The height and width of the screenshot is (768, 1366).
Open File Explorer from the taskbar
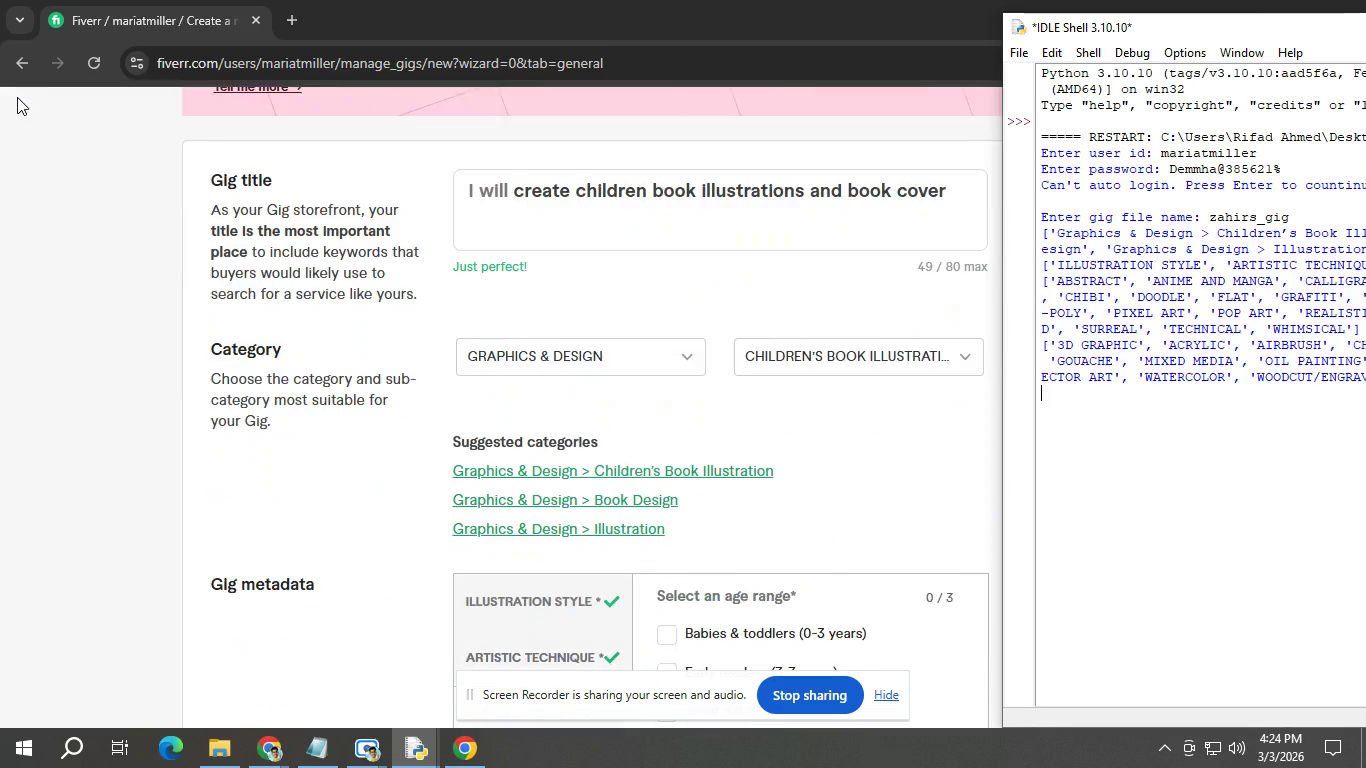(219, 748)
